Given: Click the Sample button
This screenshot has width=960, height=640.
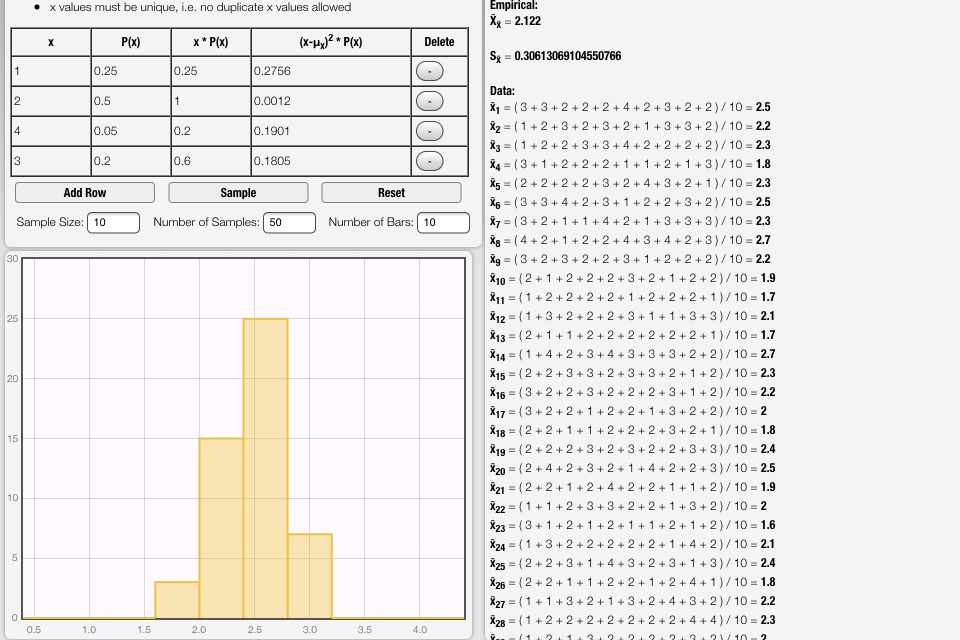Looking at the screenshot, I should click(x=238, y=192).
